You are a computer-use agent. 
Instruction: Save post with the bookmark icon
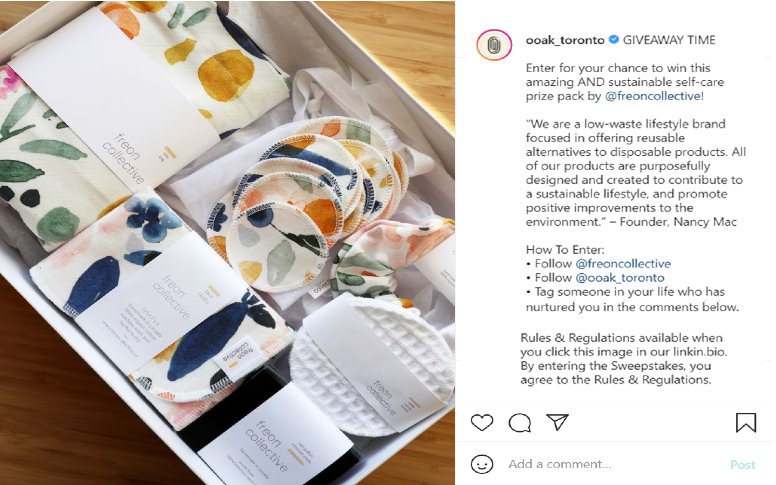point(746,423)
